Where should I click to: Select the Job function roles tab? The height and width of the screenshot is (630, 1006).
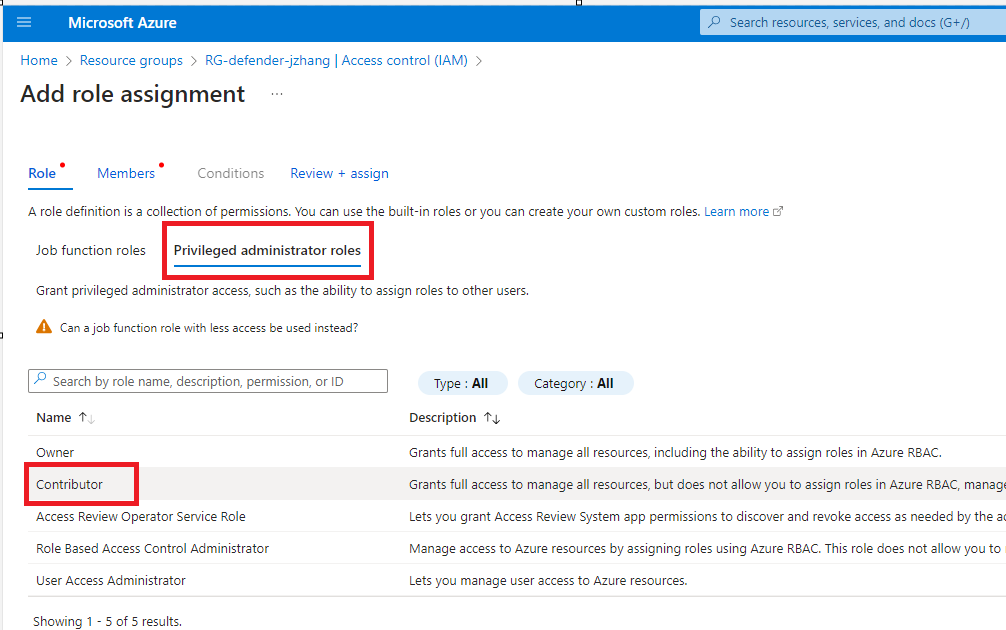pos(91,250)
